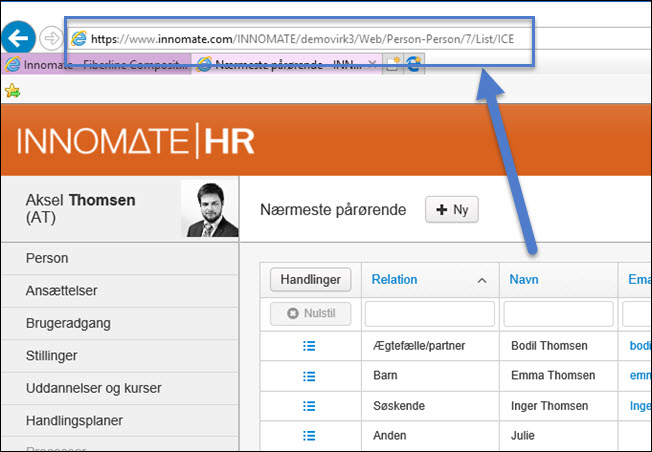Select Uddannelser og kurser menu item

coord(94,388)
